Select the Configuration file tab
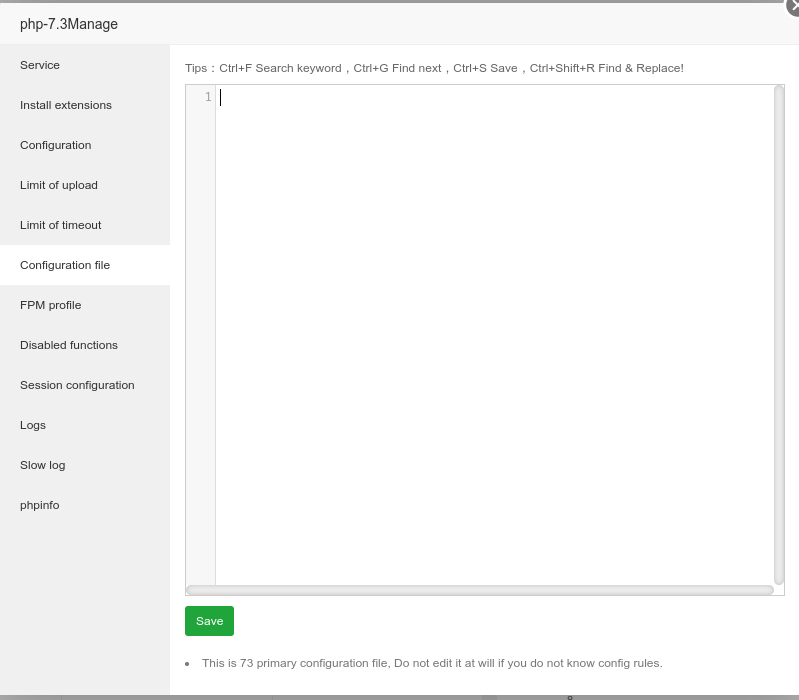 65,265
